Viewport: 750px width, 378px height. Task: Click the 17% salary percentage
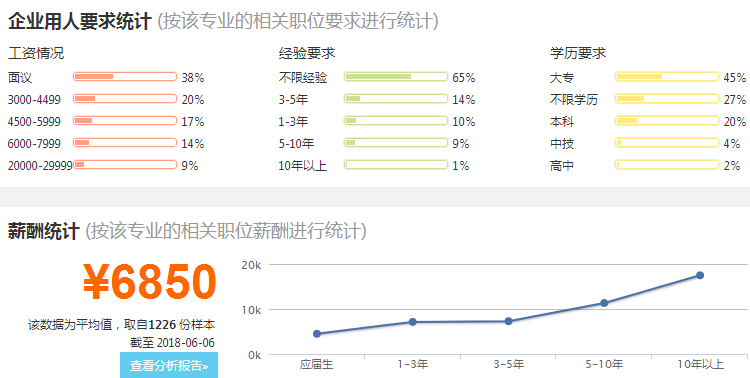(x=193, y=122)
